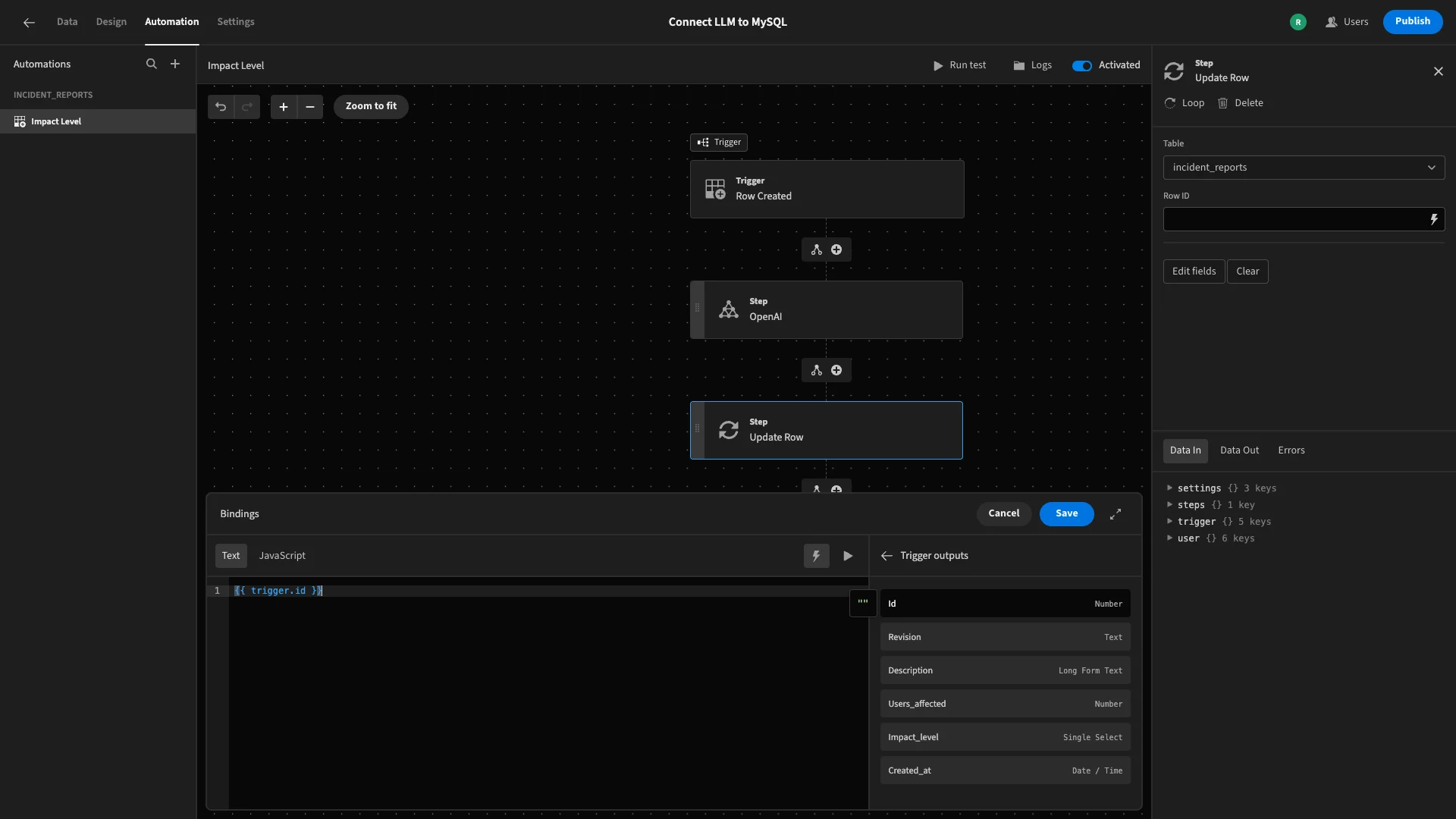Image resolution: width=1456 pixels, height=819 pixels.
Task: Switch to the Data Out tab
Action: [1239, 450]
